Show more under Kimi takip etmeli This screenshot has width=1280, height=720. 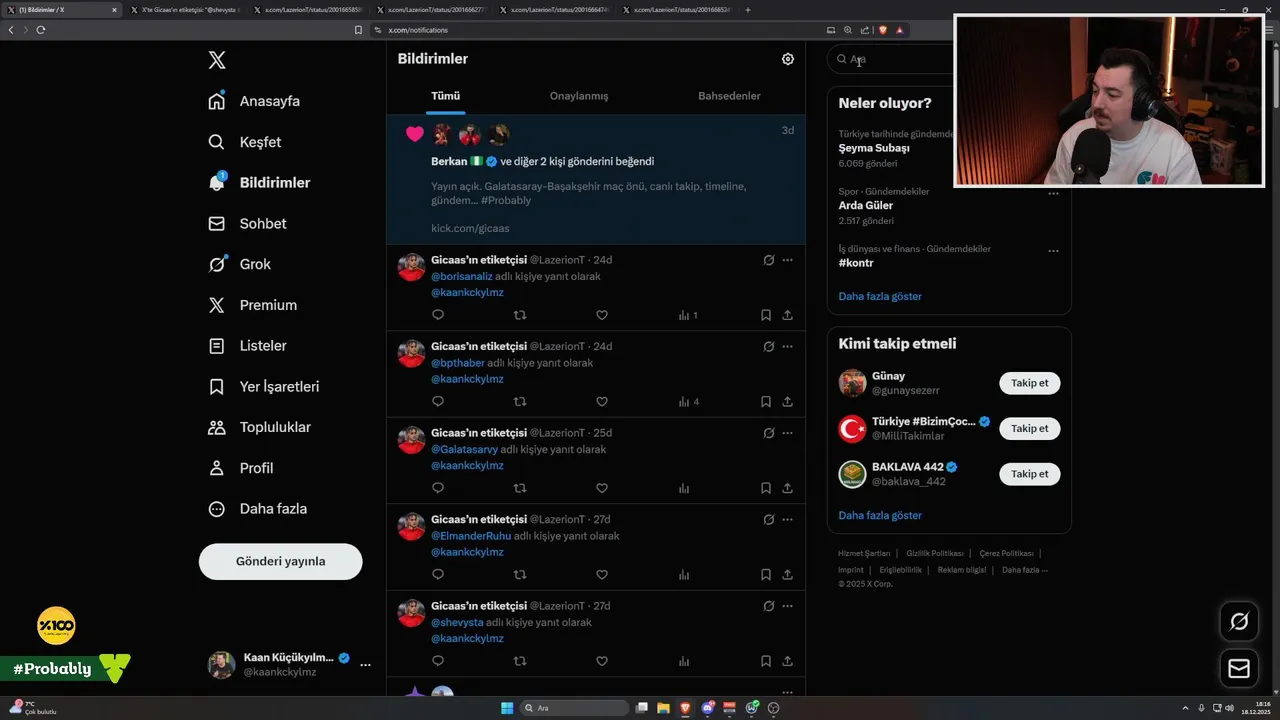tap(880, 515)
